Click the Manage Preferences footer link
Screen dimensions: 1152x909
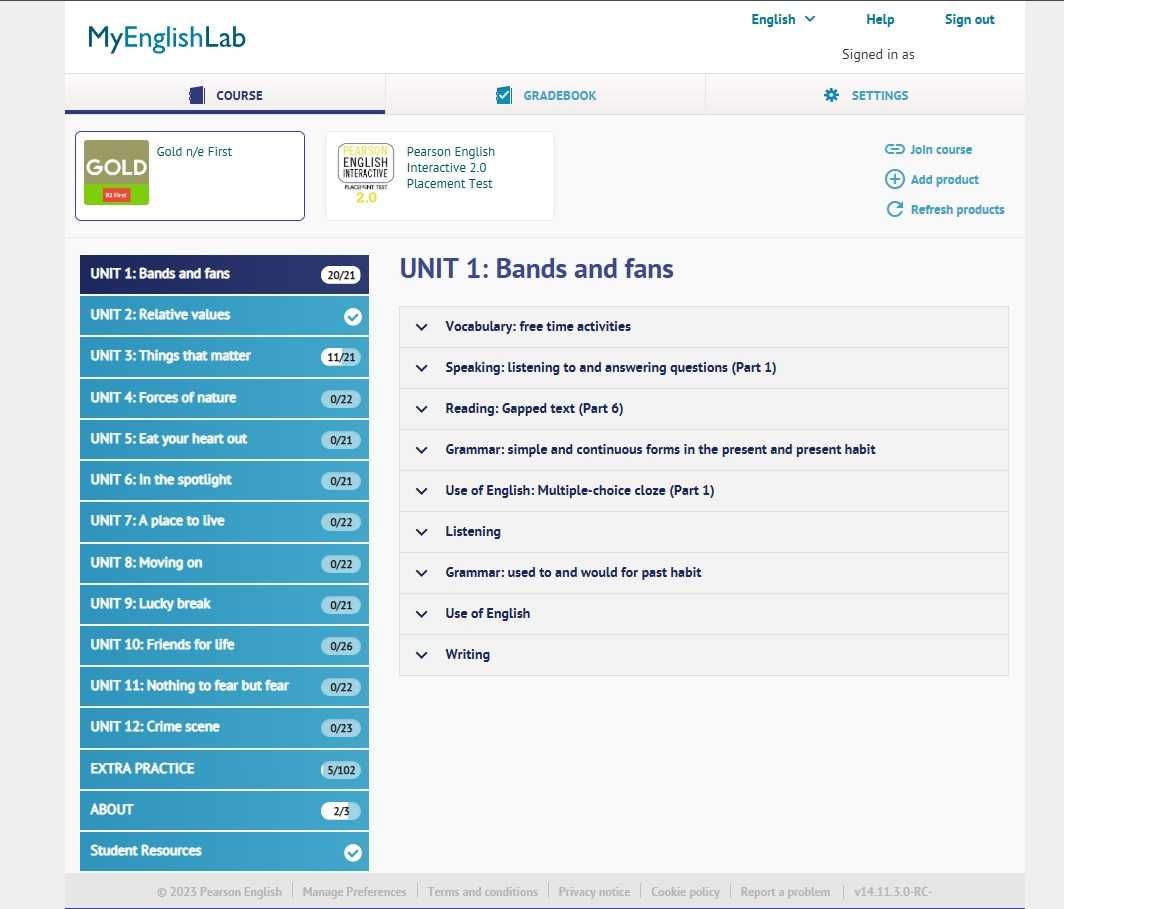click(x=354, y=891)
